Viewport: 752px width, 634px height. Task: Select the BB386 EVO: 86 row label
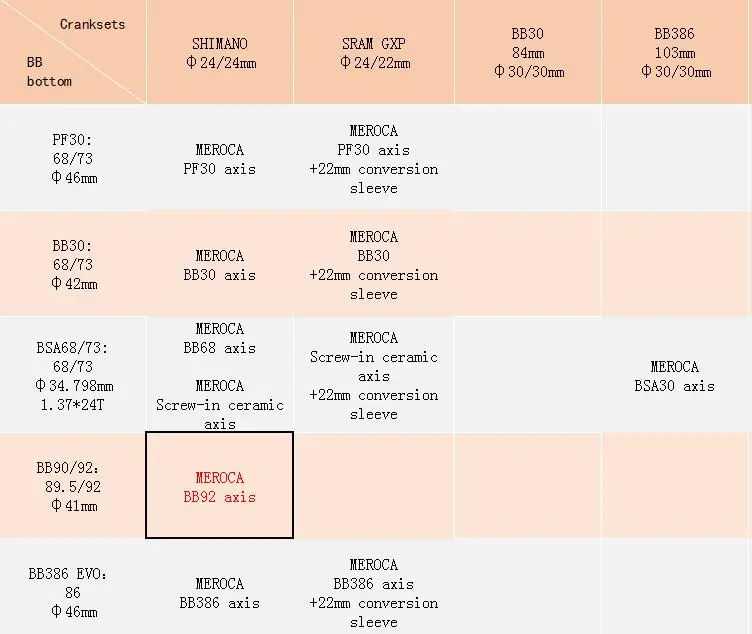coord(73,587)
